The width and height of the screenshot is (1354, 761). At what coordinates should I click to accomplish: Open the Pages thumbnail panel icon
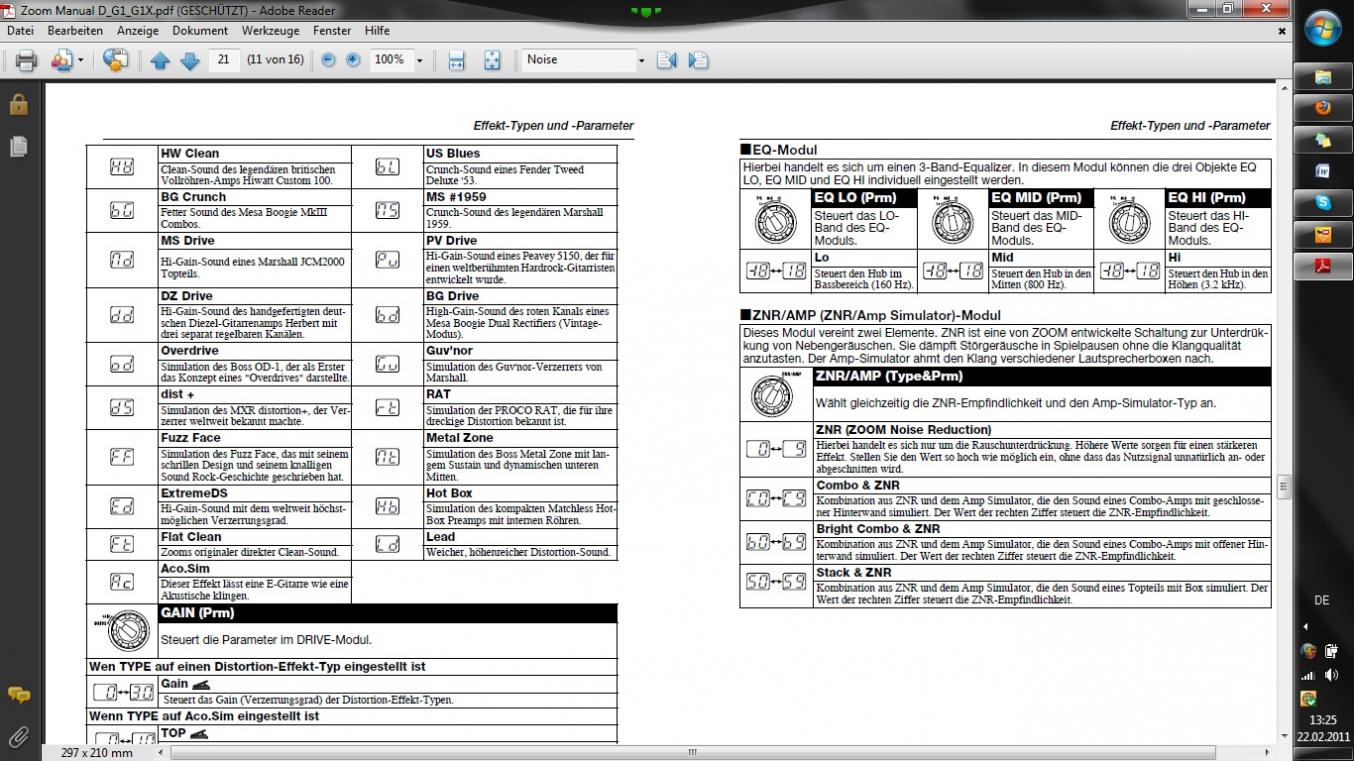[18, 147]
